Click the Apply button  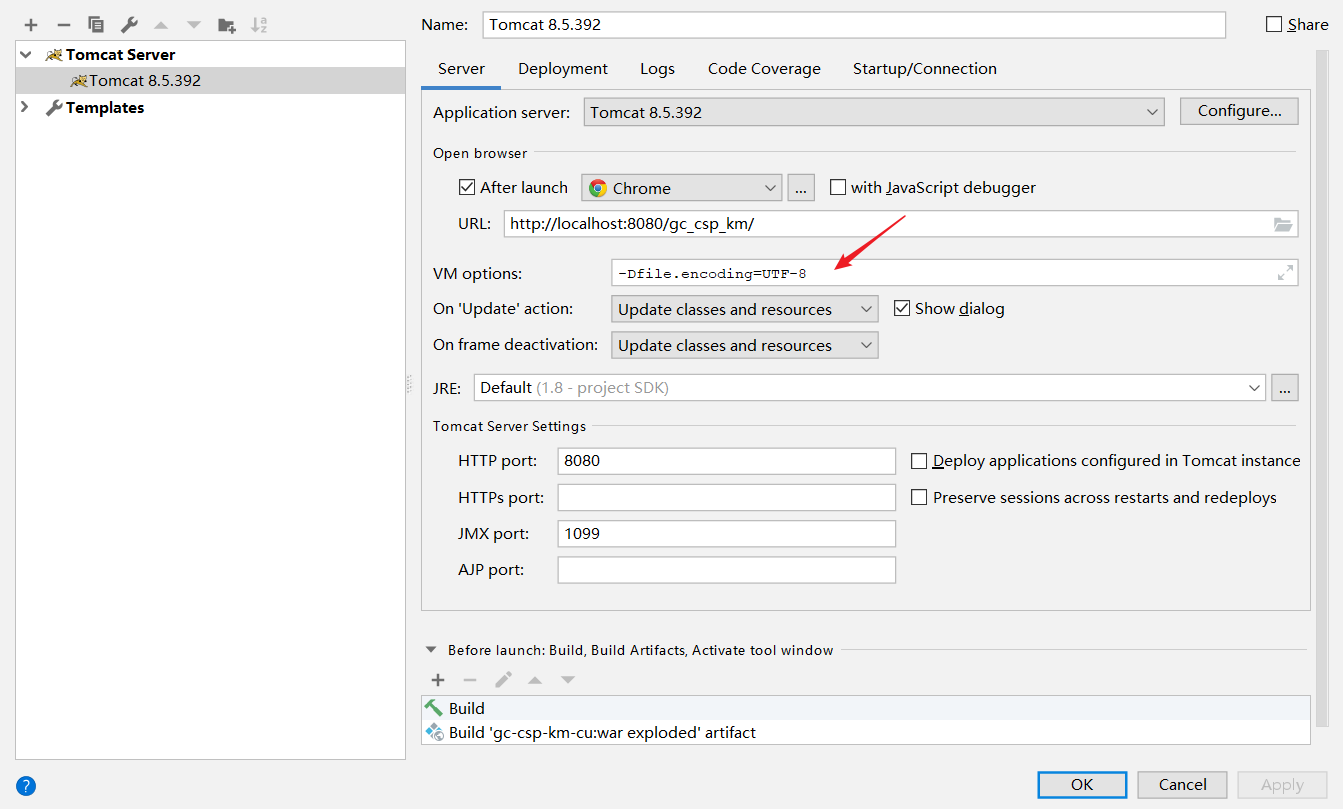pos(1282,784)
